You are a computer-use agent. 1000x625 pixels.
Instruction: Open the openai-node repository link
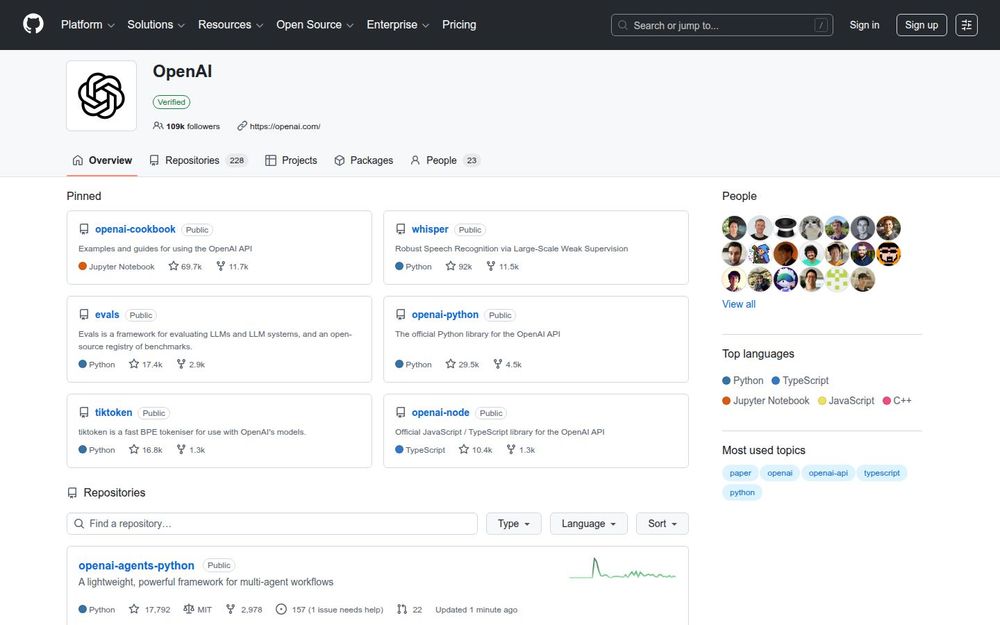pyautogui.click(x=440, y=413)
